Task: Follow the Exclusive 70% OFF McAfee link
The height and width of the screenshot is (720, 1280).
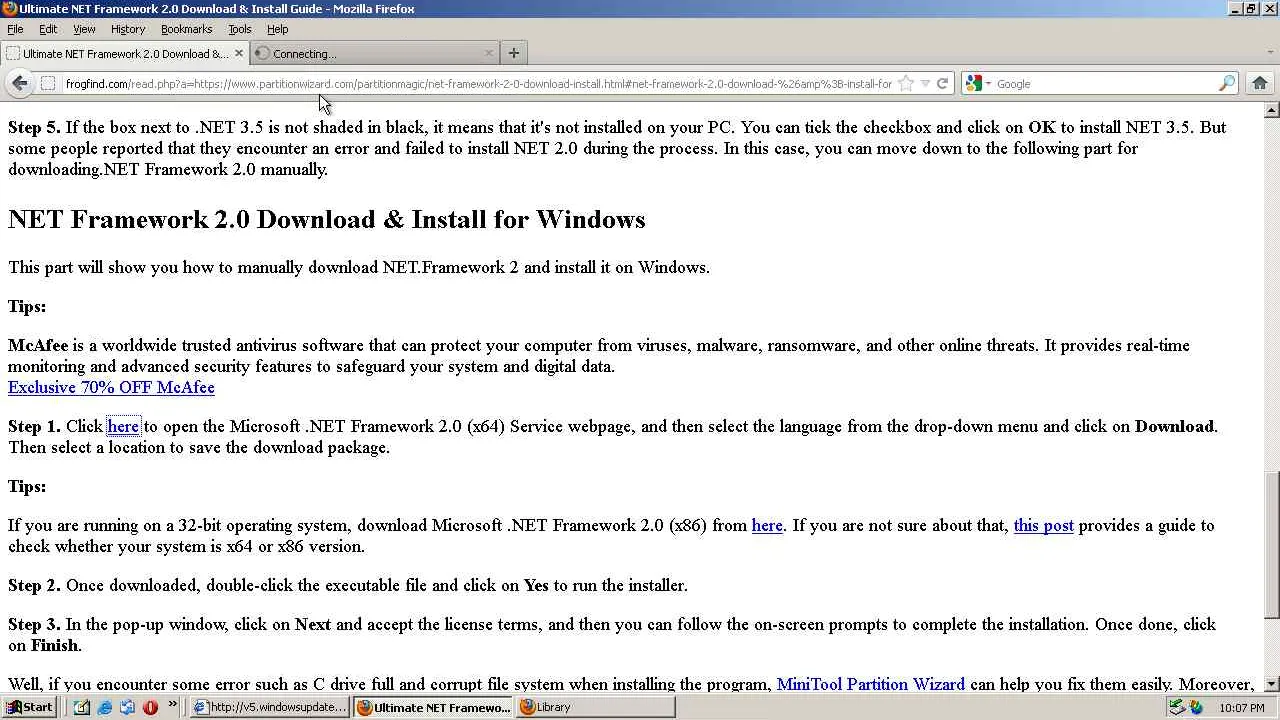Action: [x=111, y=387]
